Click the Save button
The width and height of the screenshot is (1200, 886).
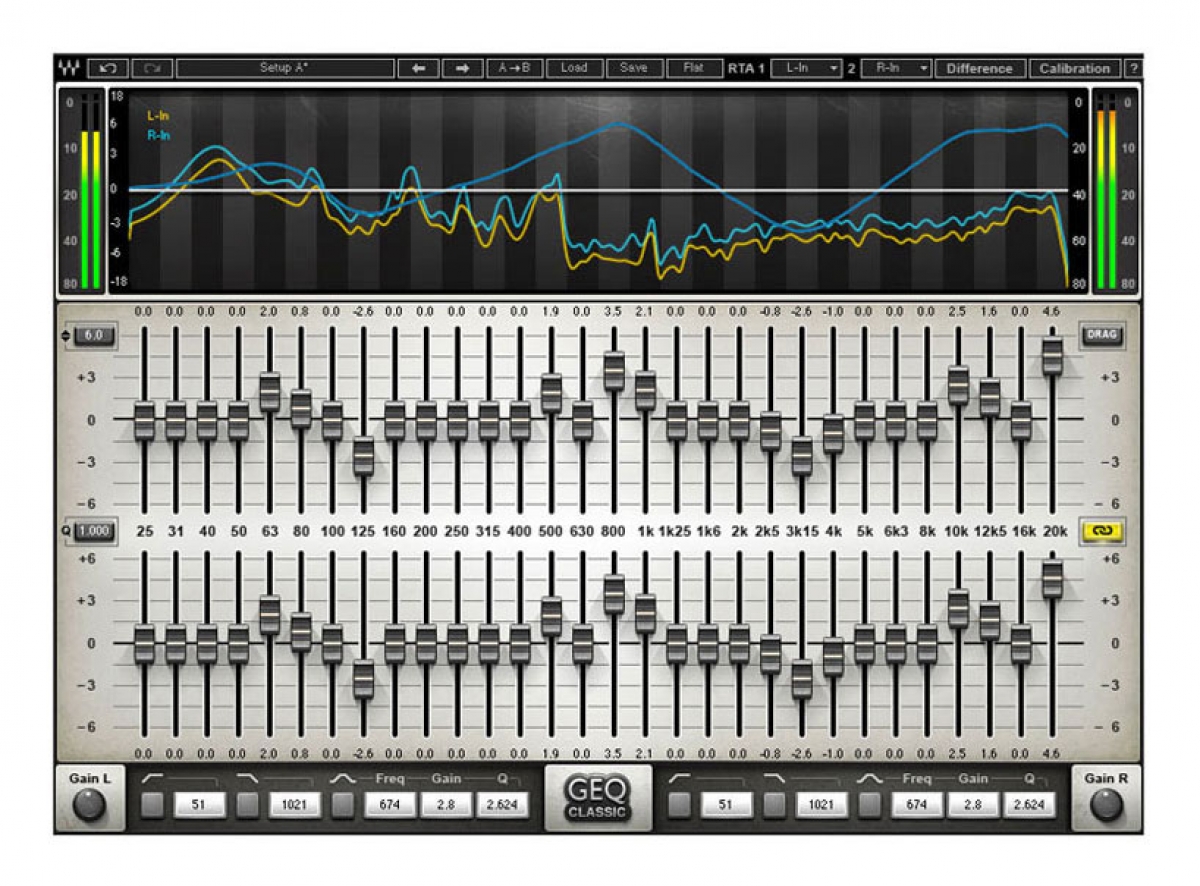pyautogui.click(x=634, y=68)
